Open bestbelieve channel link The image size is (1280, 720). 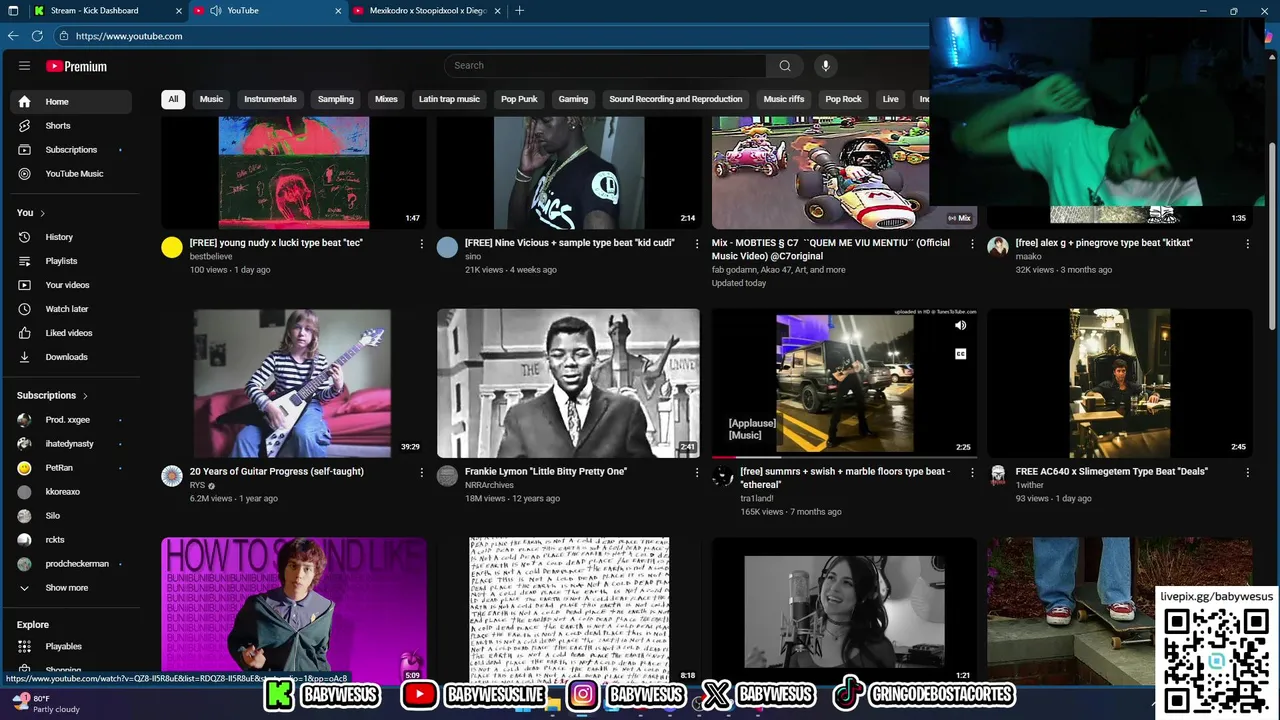(211, 257)
